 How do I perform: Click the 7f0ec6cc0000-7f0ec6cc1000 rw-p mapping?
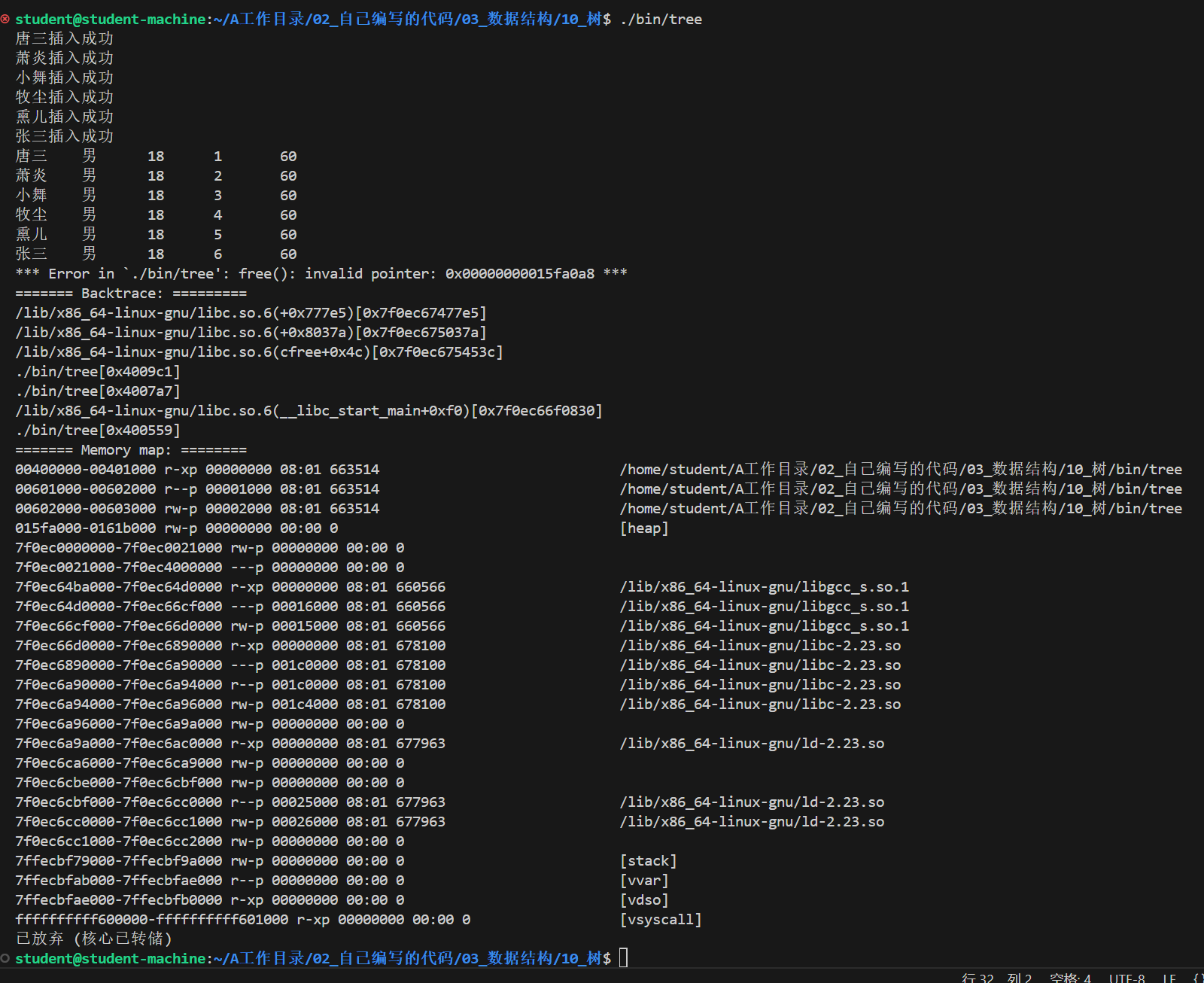coord(230,821)
